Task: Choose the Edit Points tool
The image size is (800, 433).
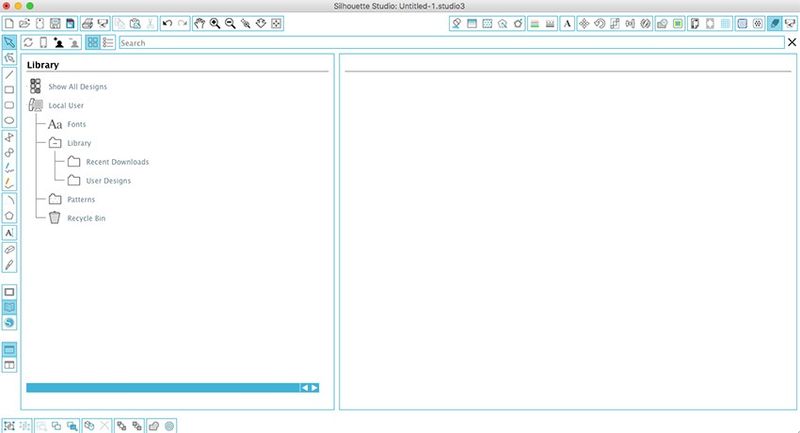Action: click(9, 58)
